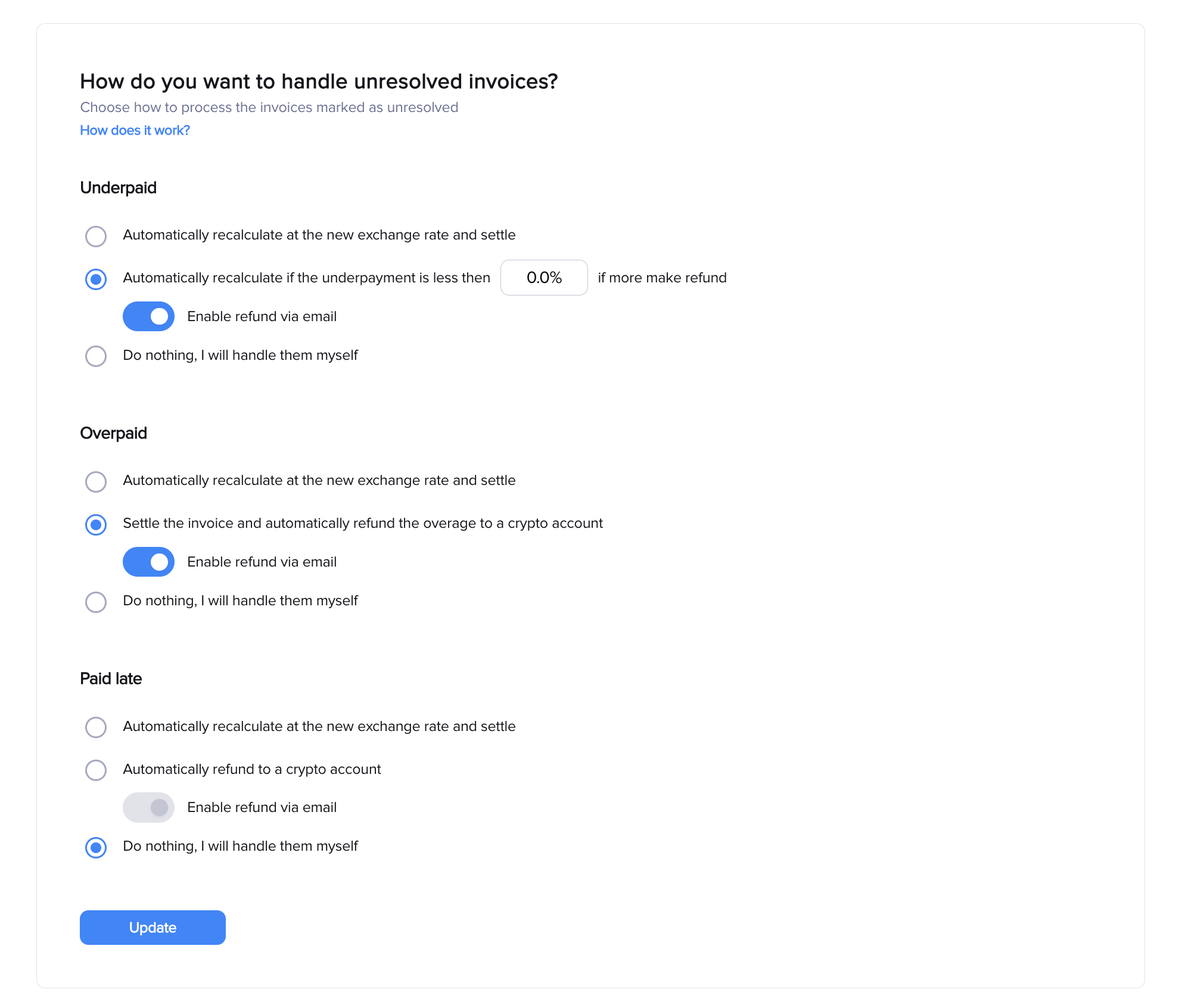This screenshot has width=1182, height=1008.
Task: Select Underpaid recalculate if underpayment less than option
Action: [x=96, y=279]
